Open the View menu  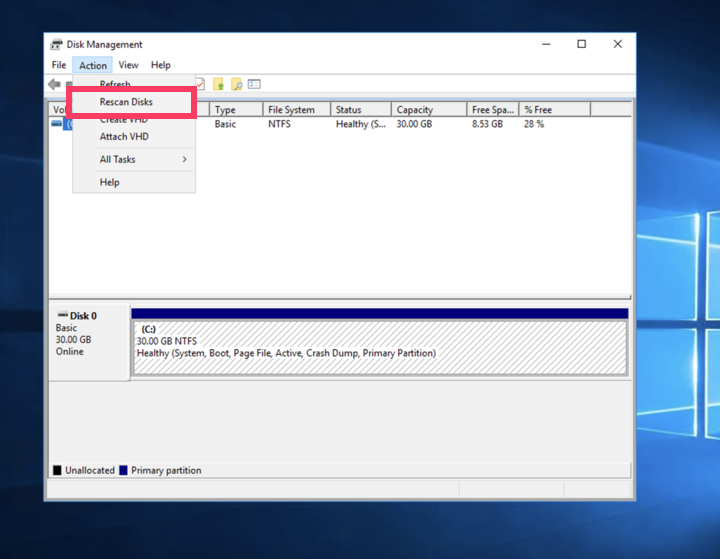[129, 65]
